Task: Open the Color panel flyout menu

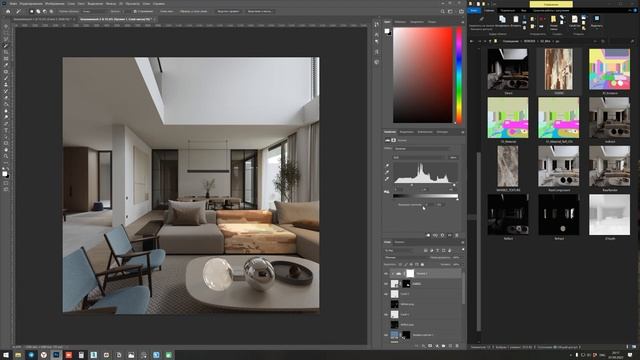Action: [x=462, y=22]
